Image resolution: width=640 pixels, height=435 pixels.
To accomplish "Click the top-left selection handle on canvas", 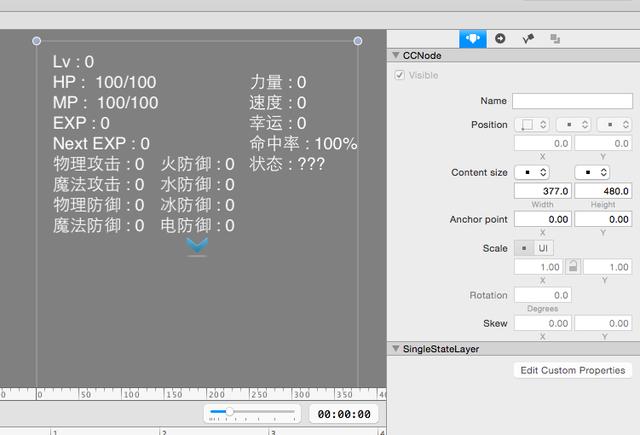I will click(37, 41).
